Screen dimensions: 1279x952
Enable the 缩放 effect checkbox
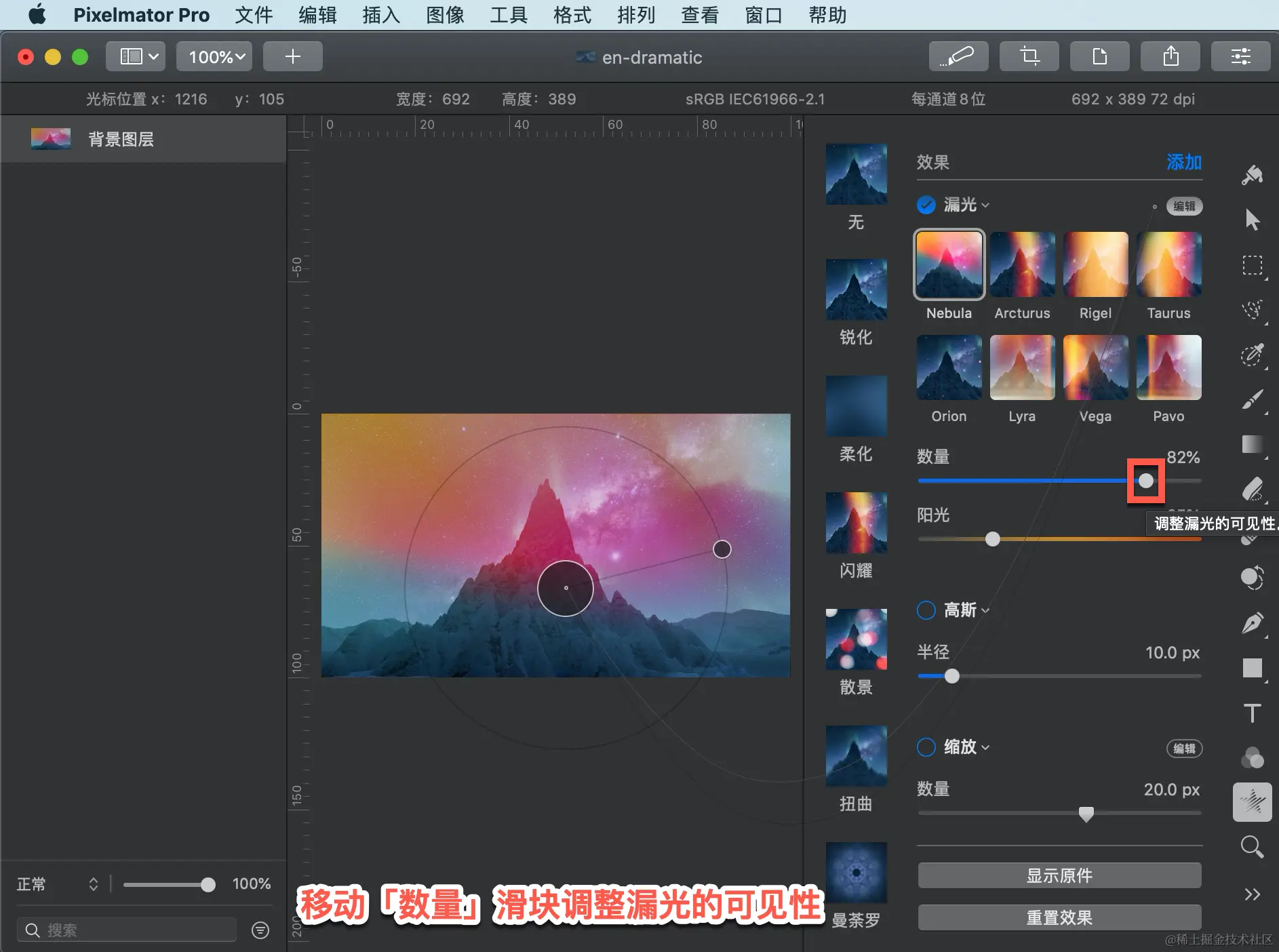click(926, 747)
